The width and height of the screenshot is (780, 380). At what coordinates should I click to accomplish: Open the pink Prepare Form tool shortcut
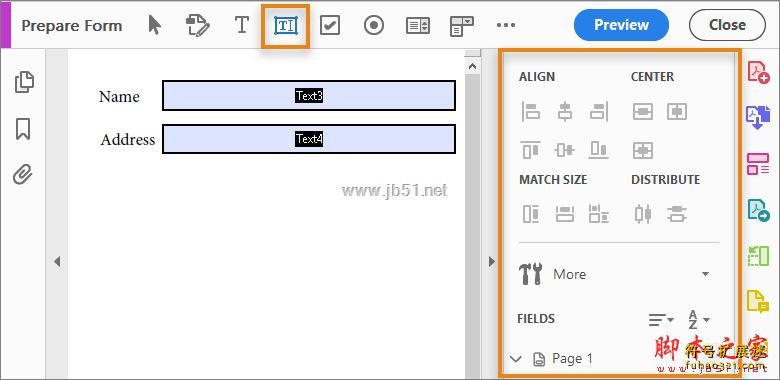coord(758,164)
